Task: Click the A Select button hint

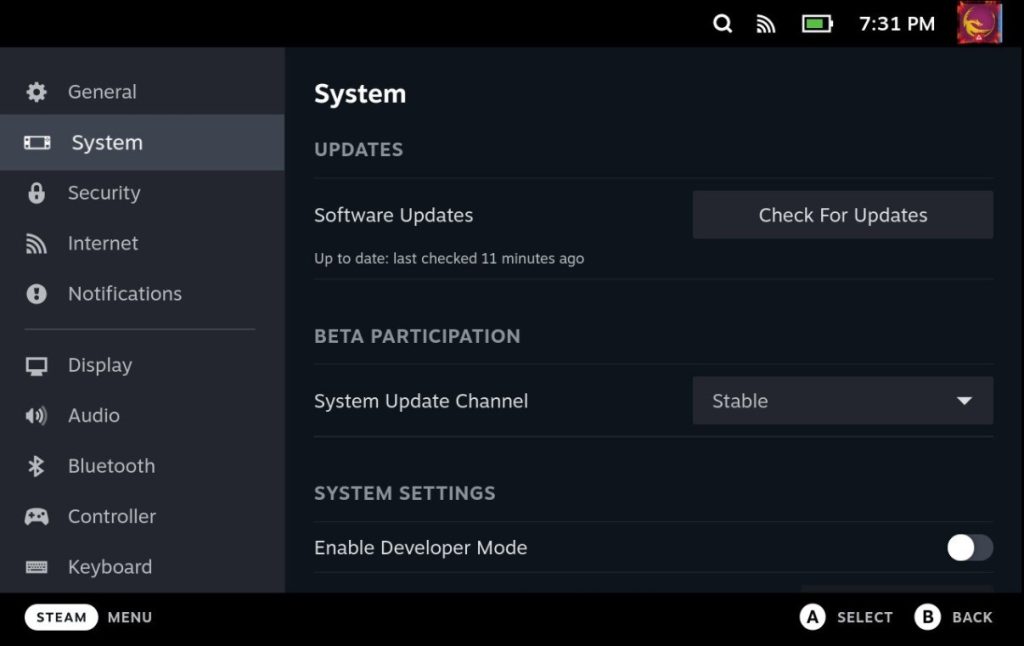Action: [x=846, y=617]
